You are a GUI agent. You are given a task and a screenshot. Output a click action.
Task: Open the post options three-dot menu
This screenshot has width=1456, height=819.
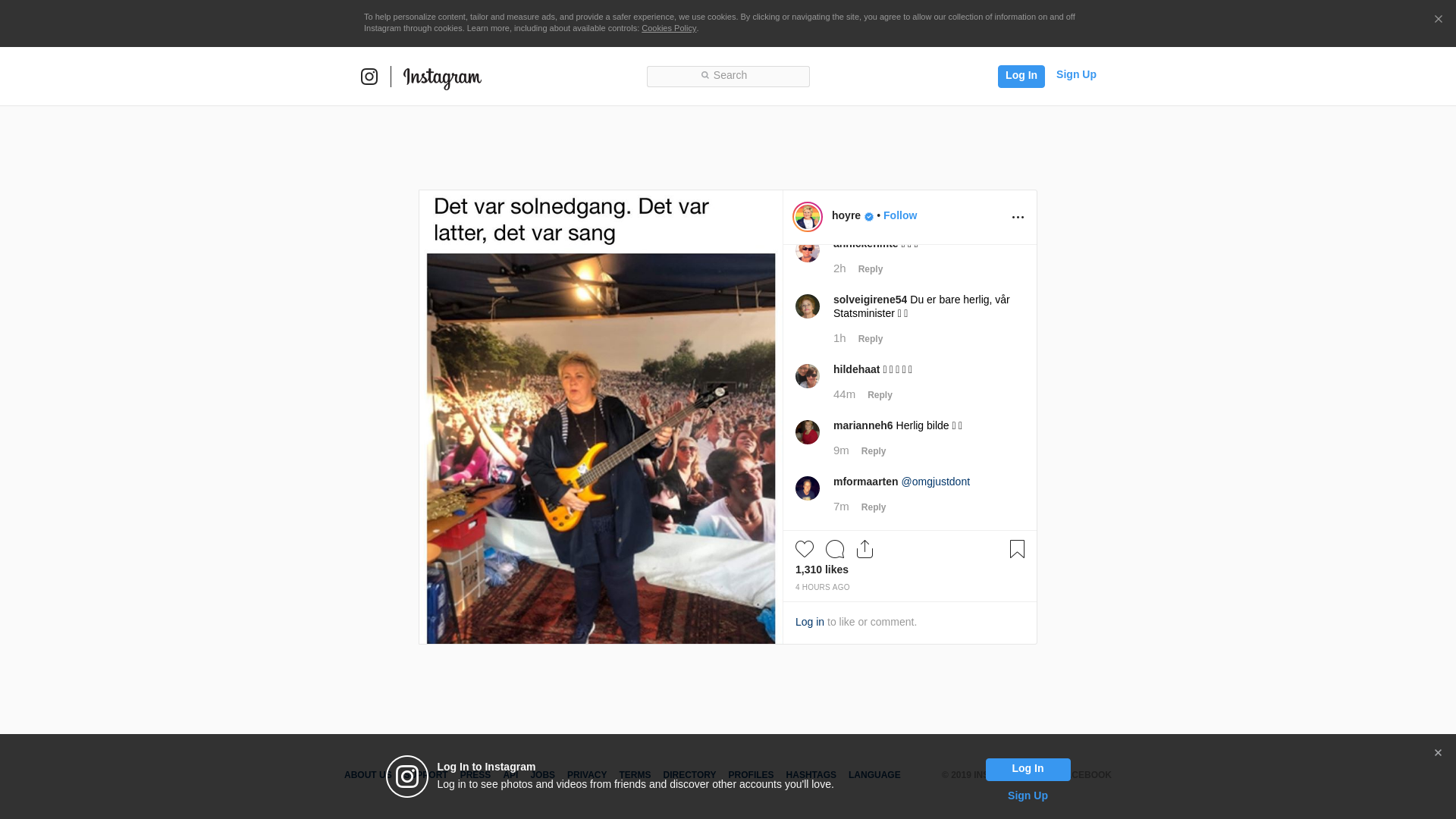(x=1018, y=218)
